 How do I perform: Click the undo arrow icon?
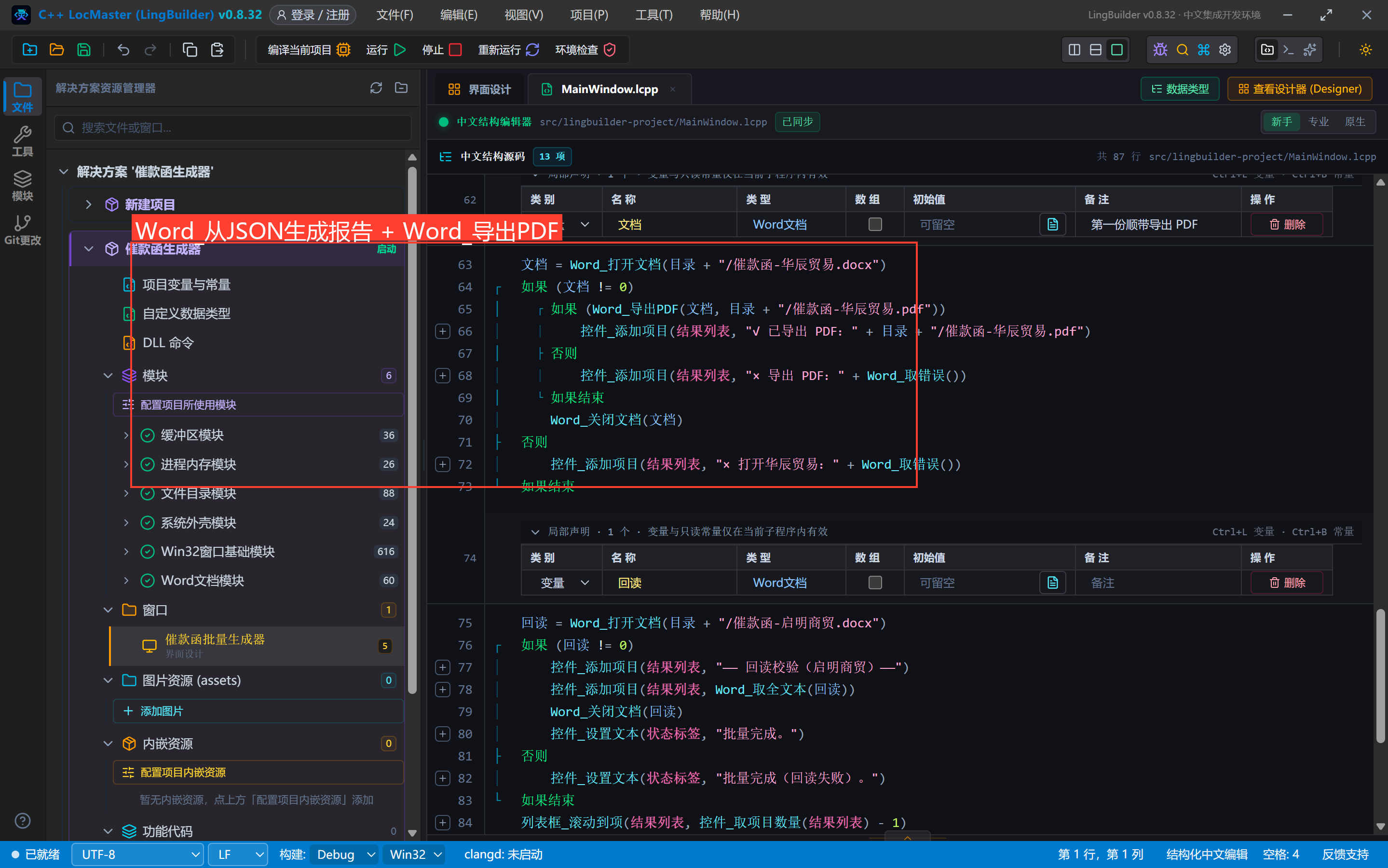pos(123,50)
